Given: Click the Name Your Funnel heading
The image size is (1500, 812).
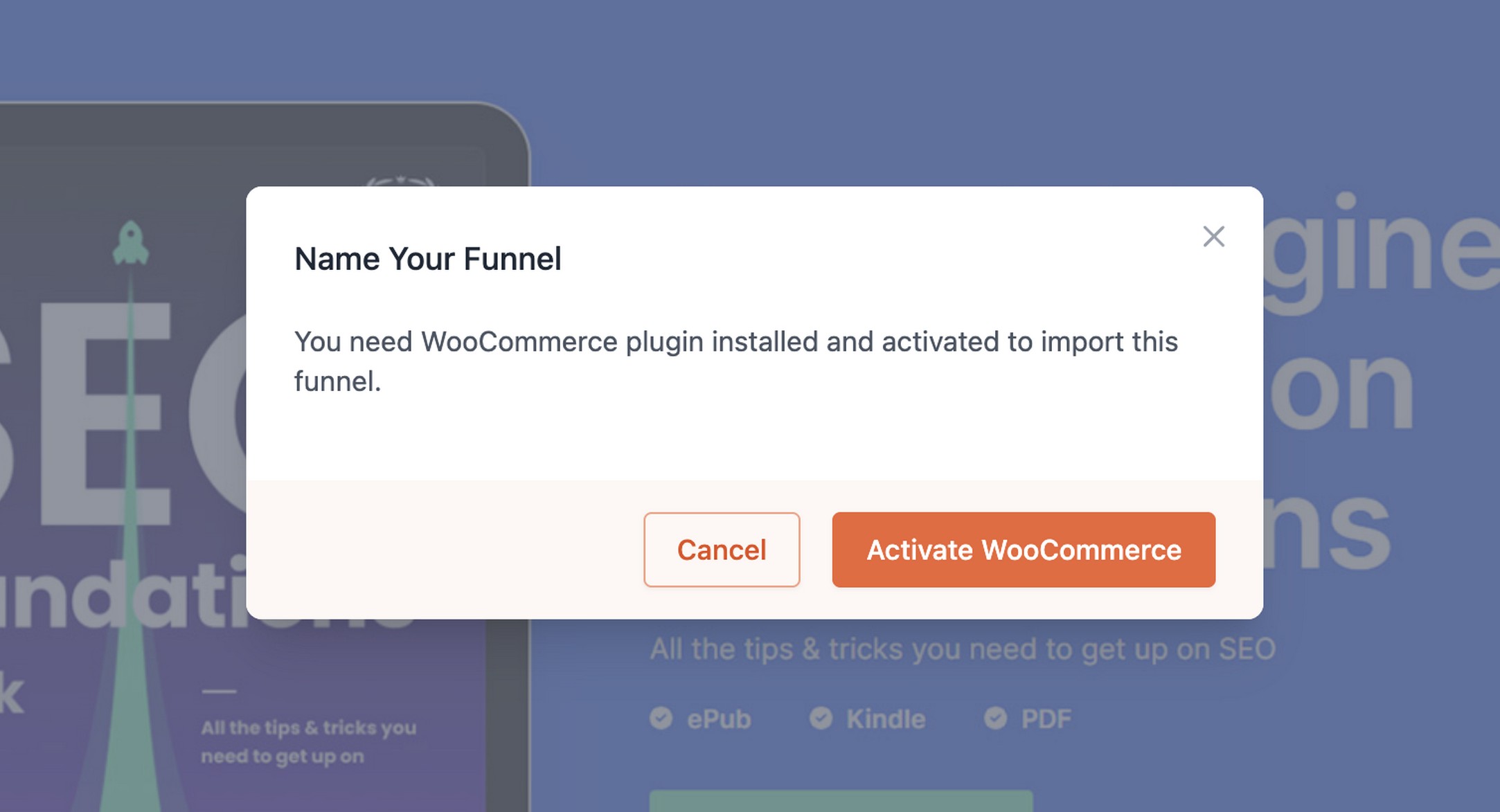Looking at the screenshot, I should (x=428, y=259).
